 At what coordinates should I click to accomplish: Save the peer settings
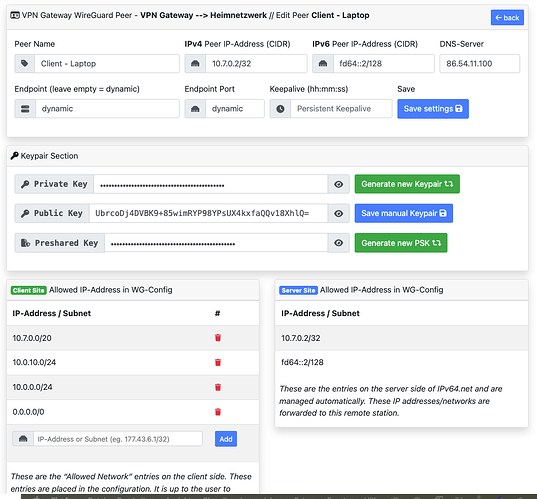433,109
